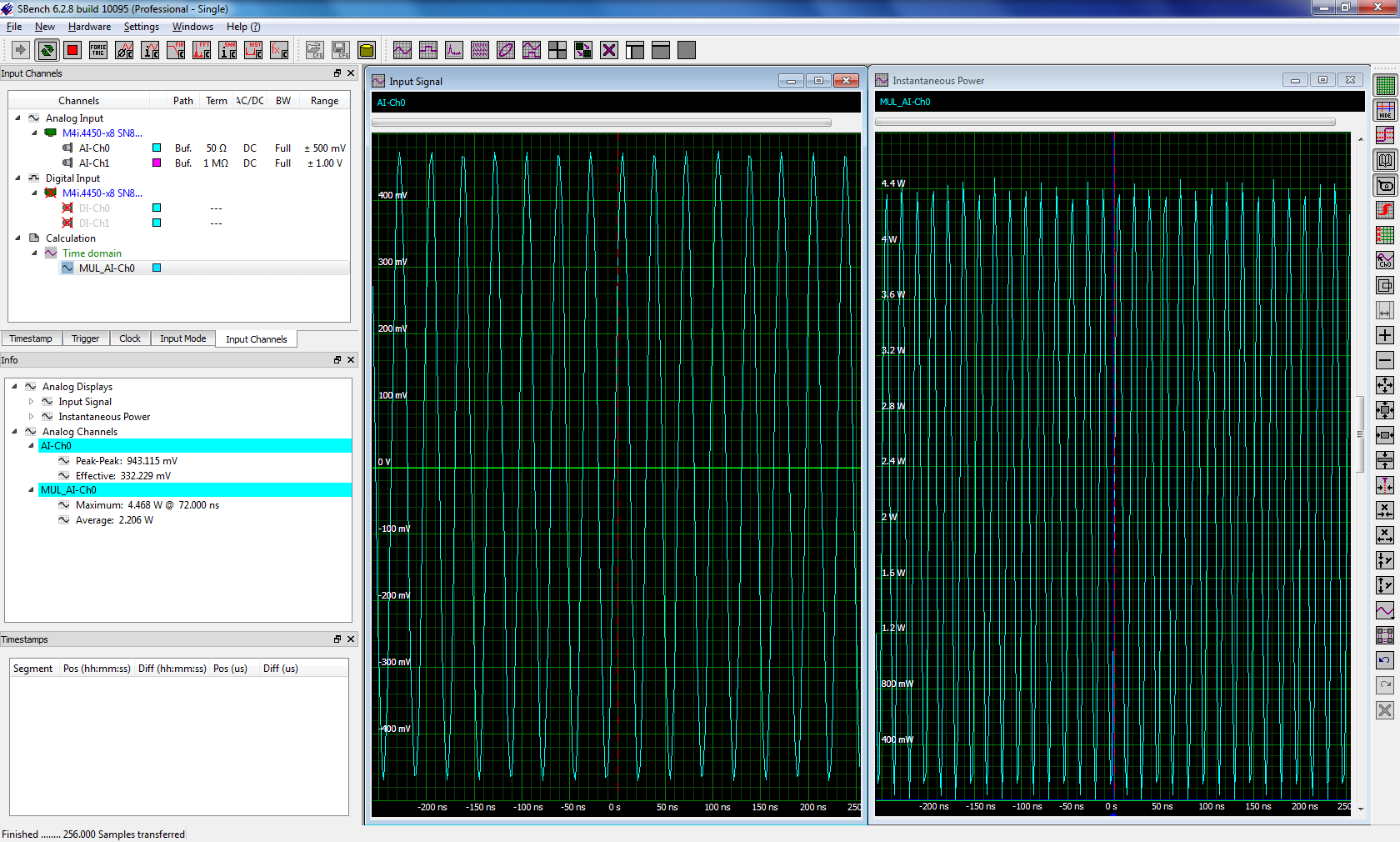Open the Settings menu
The image size is (1400, 842).
click(142, 27)
